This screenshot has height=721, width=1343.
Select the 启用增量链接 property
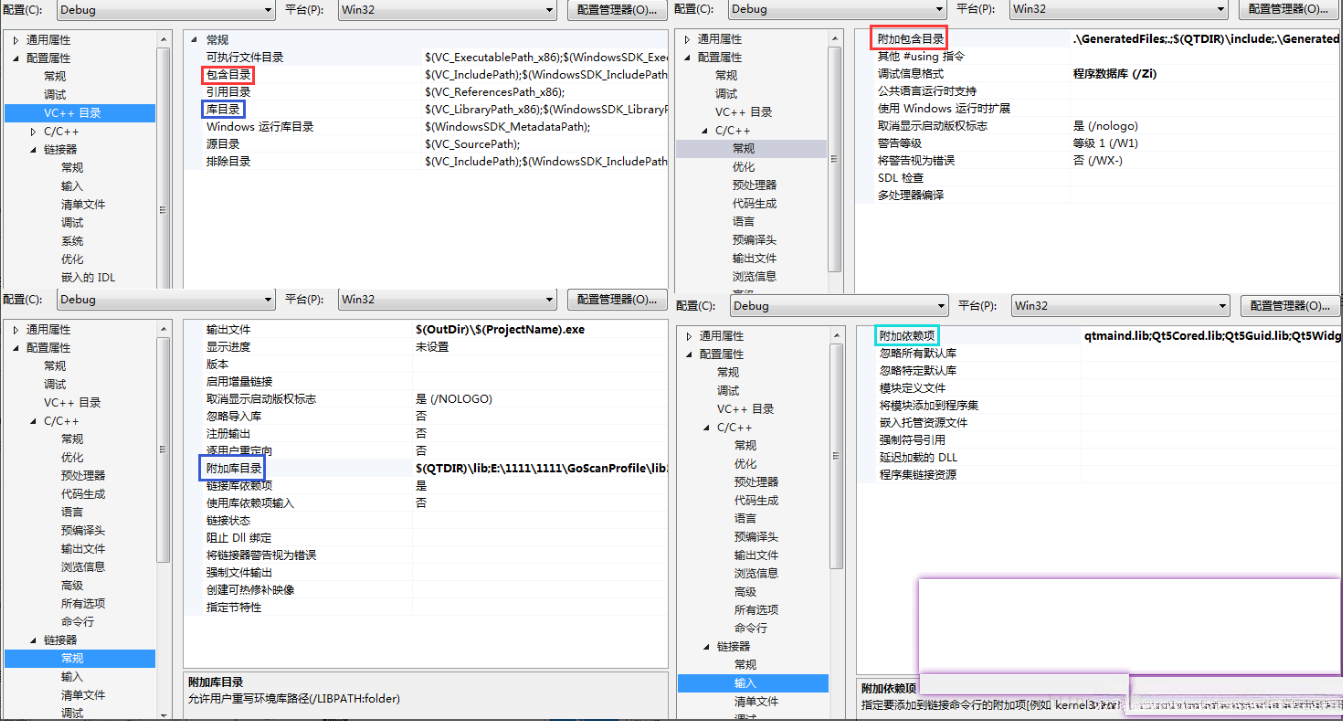tap(239, 381)
